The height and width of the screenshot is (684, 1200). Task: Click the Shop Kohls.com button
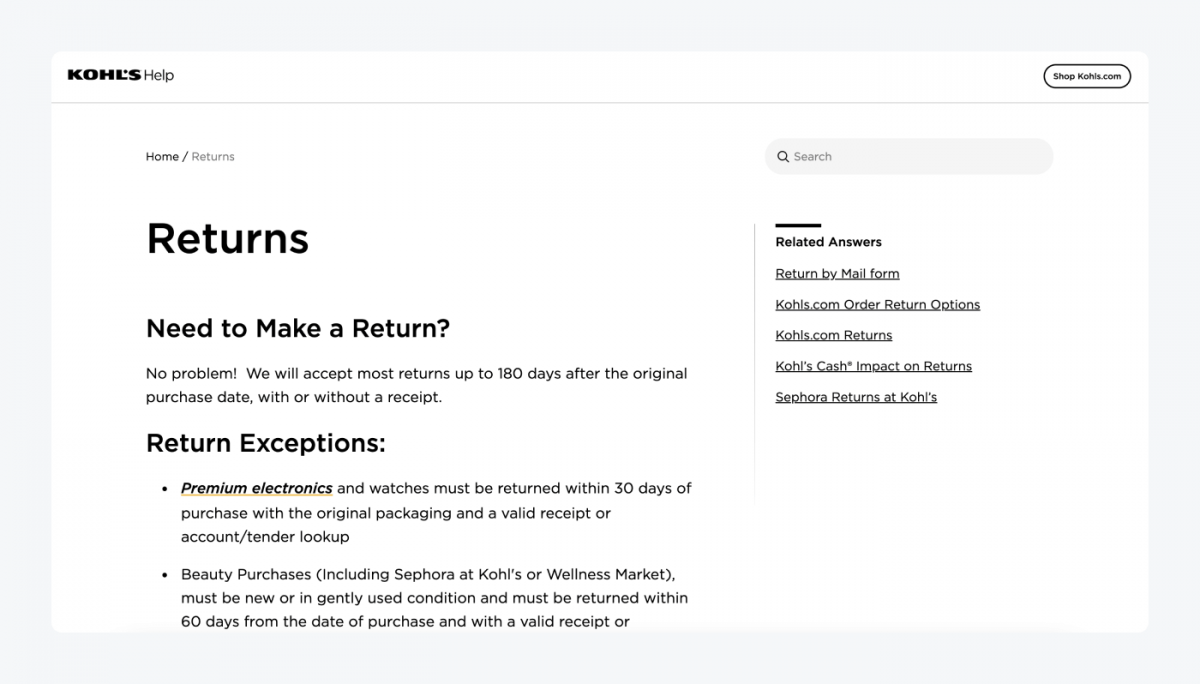[1087, 76]
